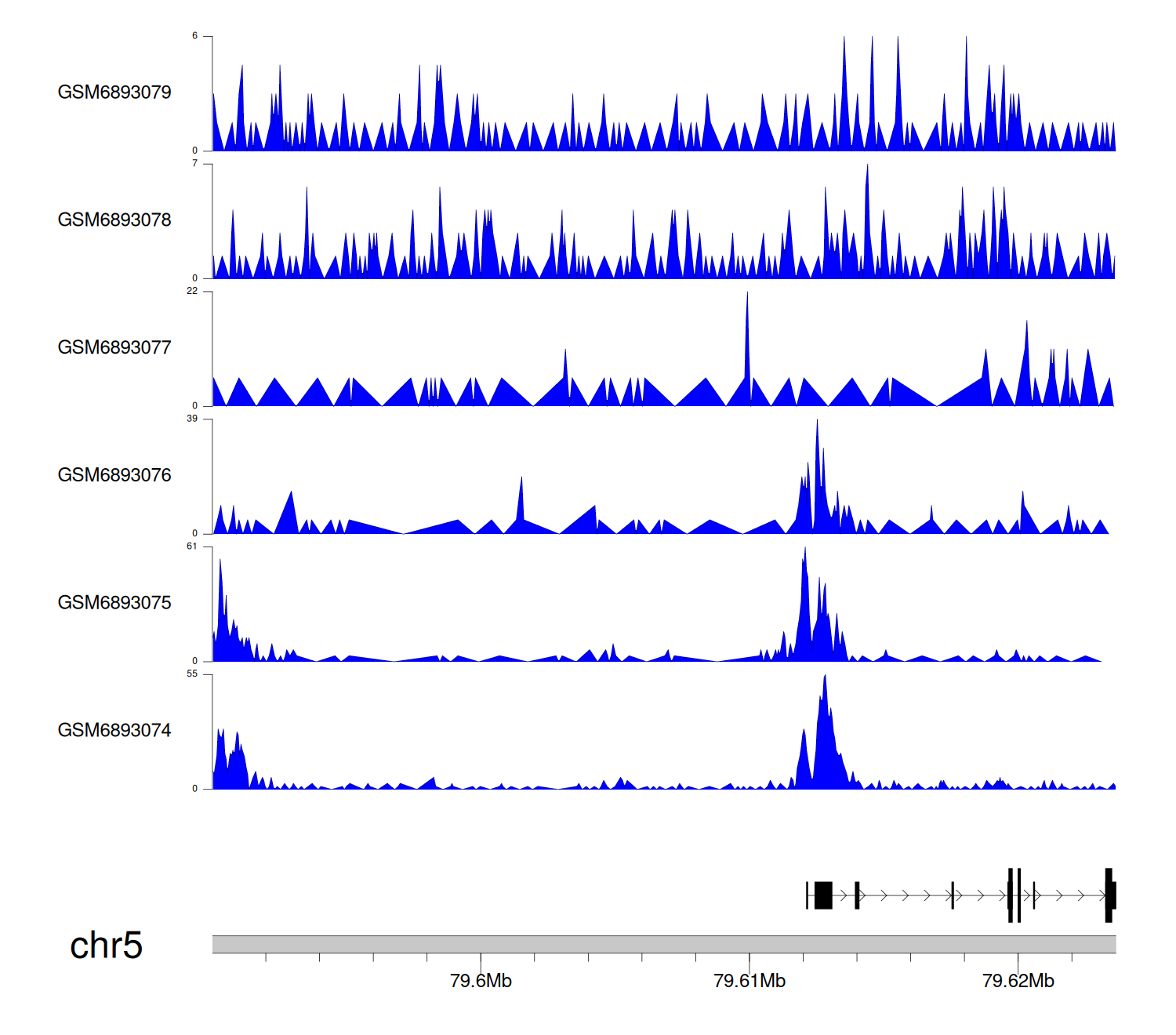
Task: Click the 79.6Mb axis position label
Action: point(481,981)
